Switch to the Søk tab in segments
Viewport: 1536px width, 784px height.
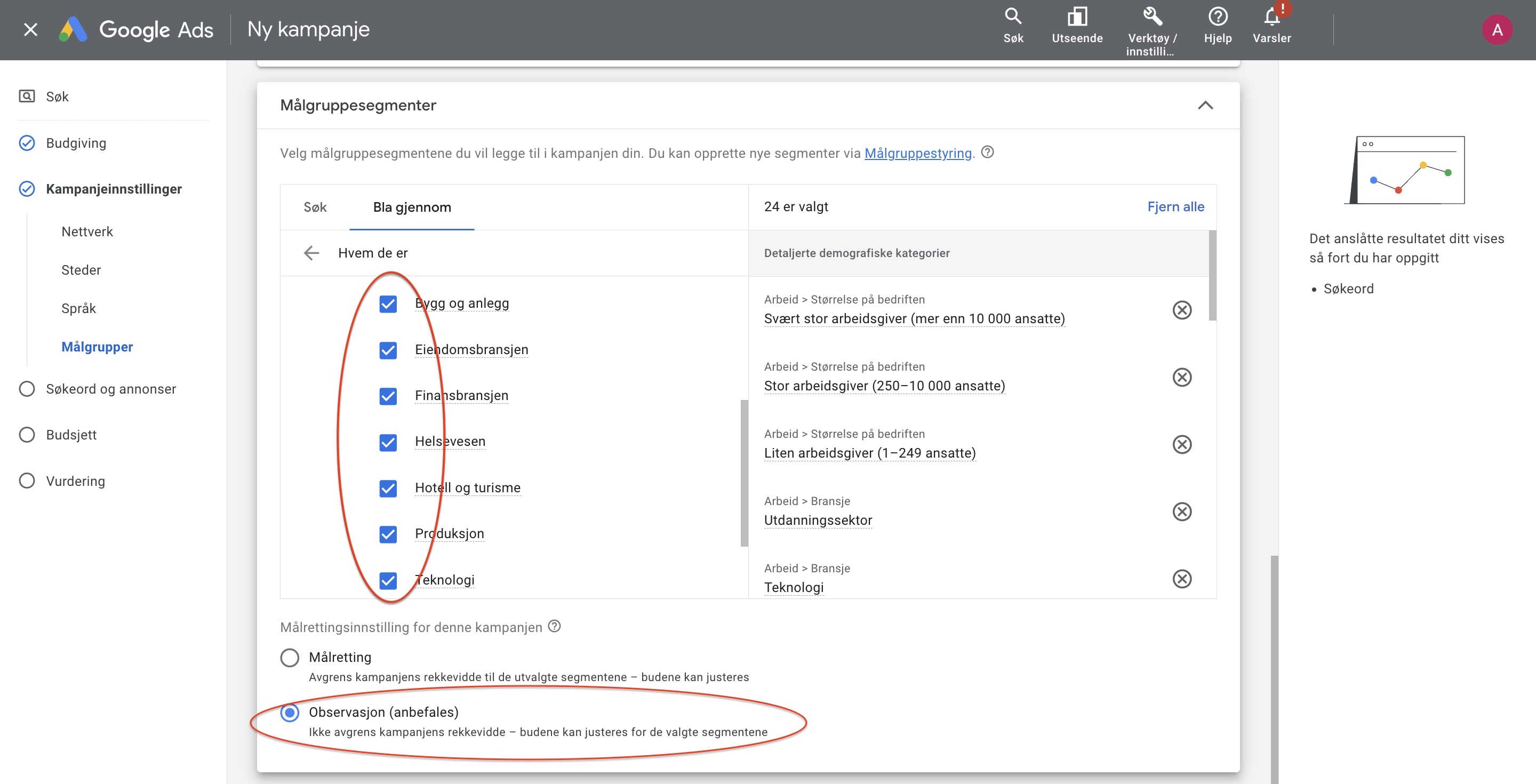click(315, 207)
